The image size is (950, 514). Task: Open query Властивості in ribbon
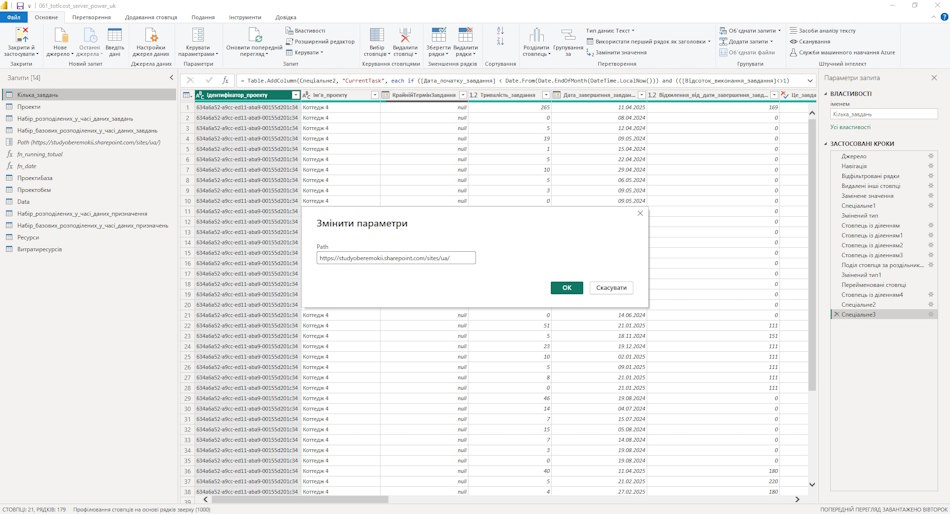click(x=305, y=30)
